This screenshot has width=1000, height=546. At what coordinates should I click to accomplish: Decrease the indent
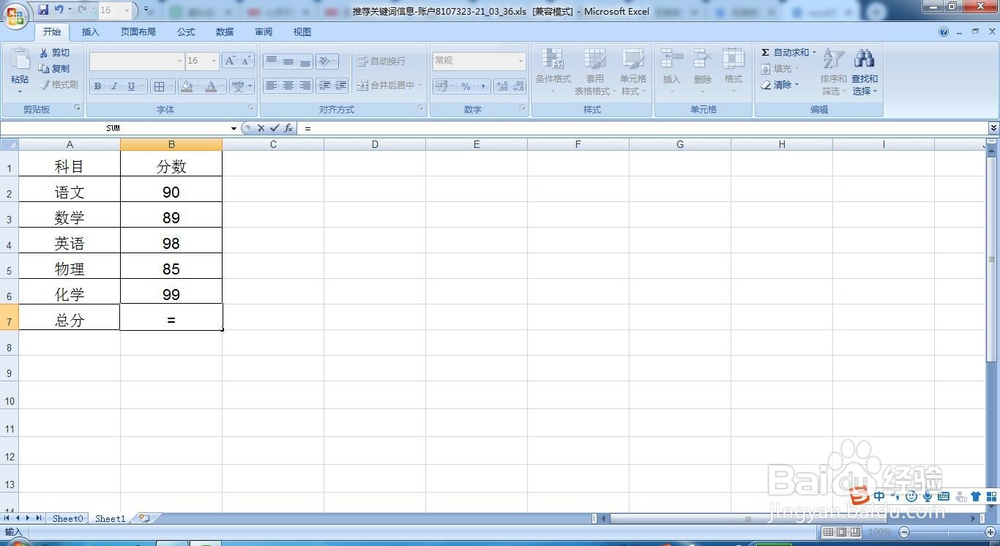click(324, 85)
